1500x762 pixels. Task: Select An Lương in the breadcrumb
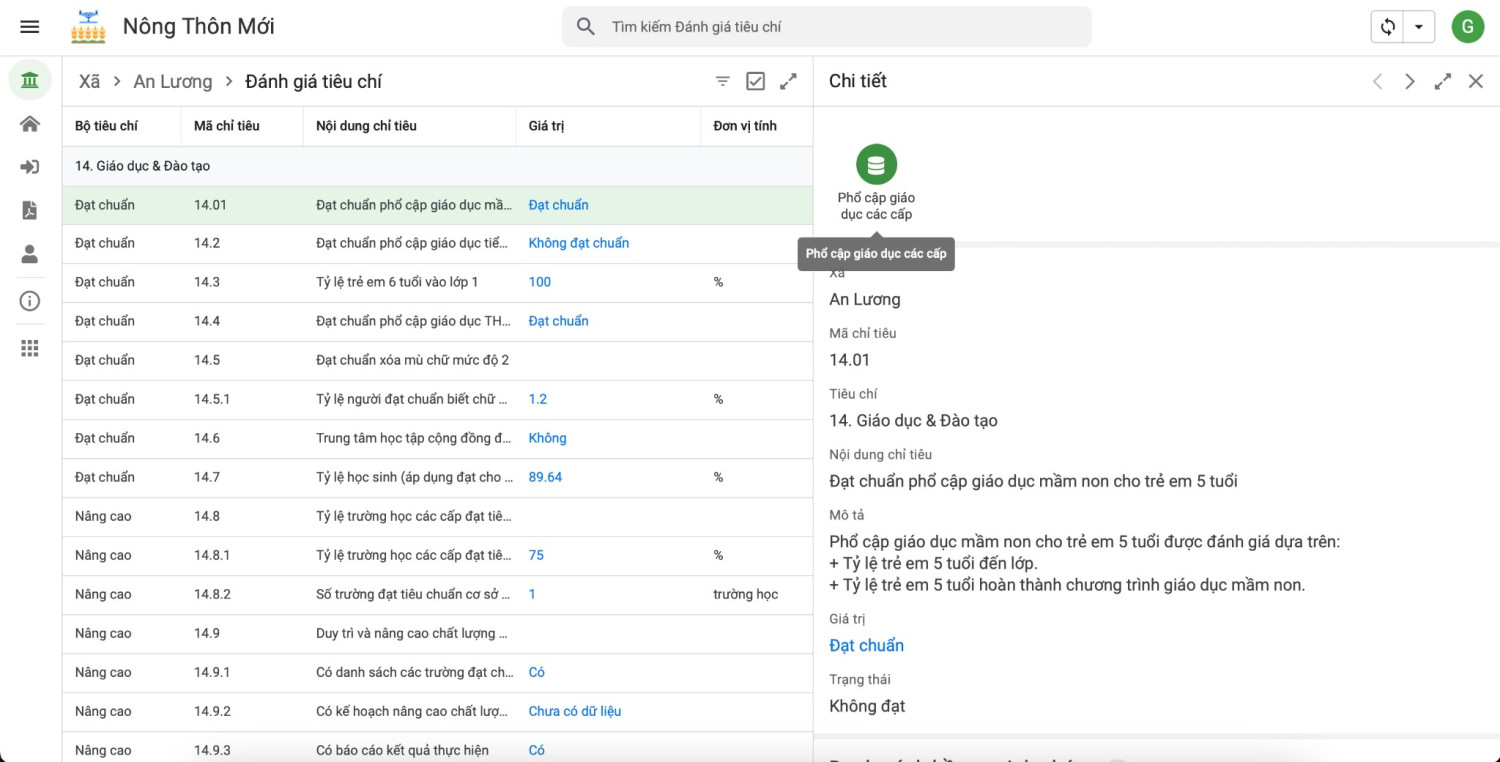tap(173, 82)
